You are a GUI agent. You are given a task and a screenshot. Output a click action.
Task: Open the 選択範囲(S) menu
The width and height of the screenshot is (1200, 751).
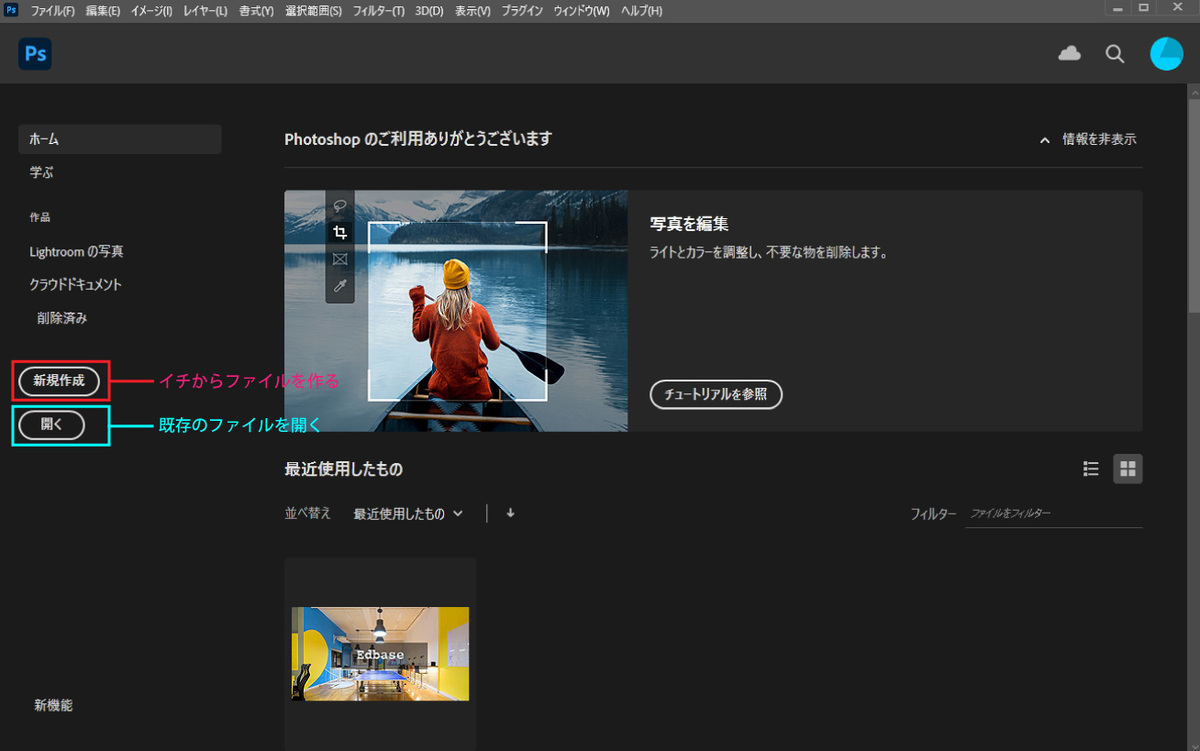click(x=313, y=11)
